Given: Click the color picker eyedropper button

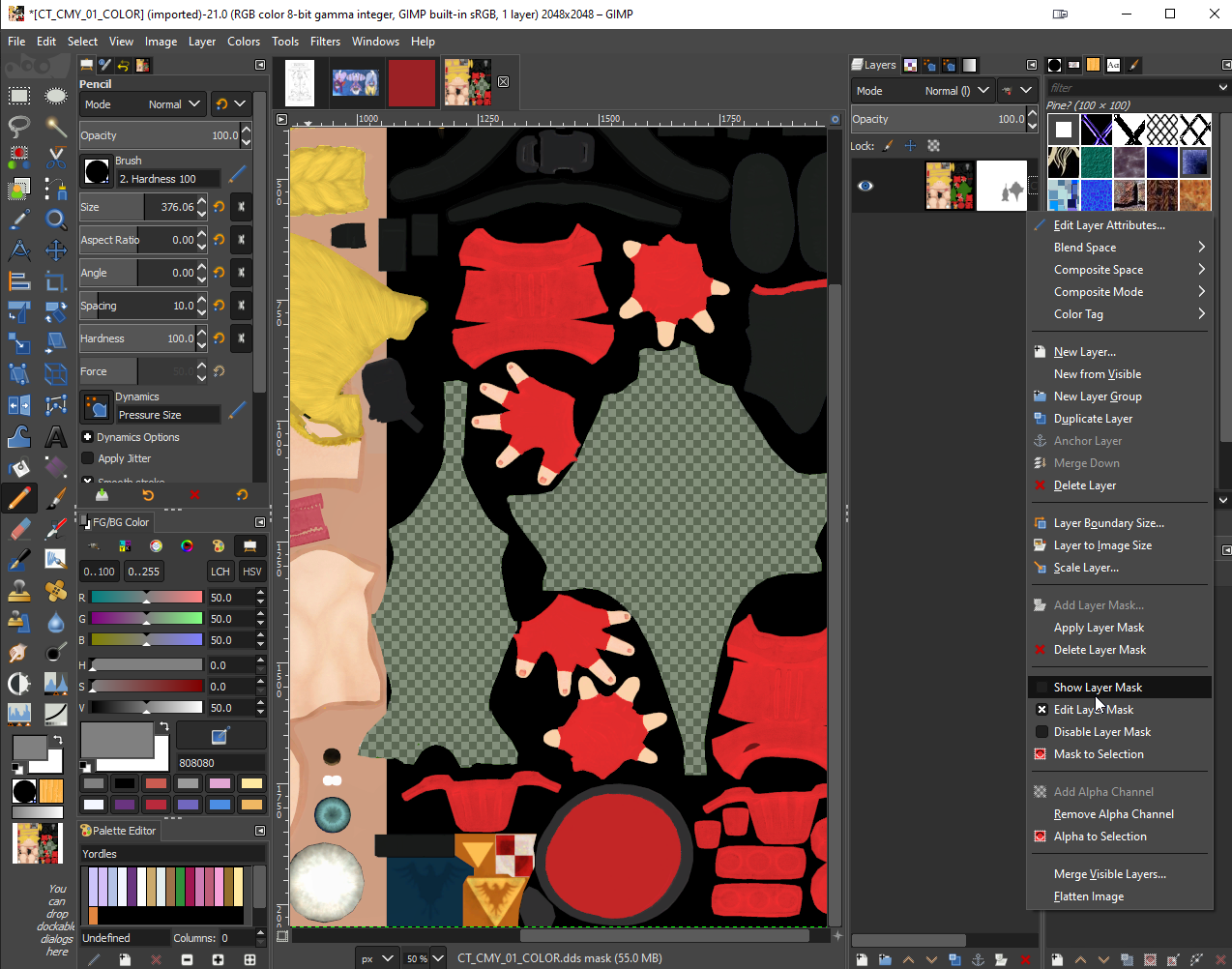Looking at the screenshot, I should point(220,737).
